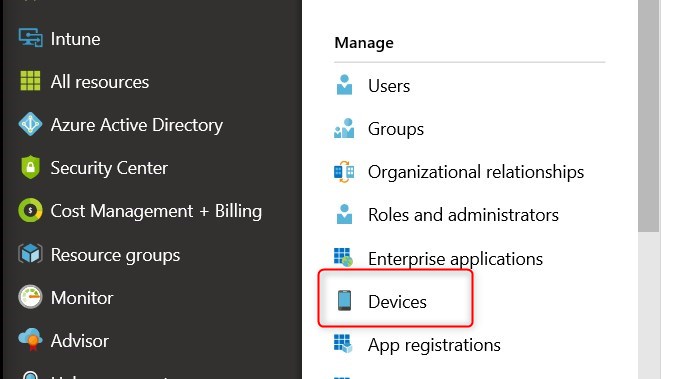Open All resources in the sidebar
The height and width of the screenshot is (379, 683).
click(x=100, y=82)
